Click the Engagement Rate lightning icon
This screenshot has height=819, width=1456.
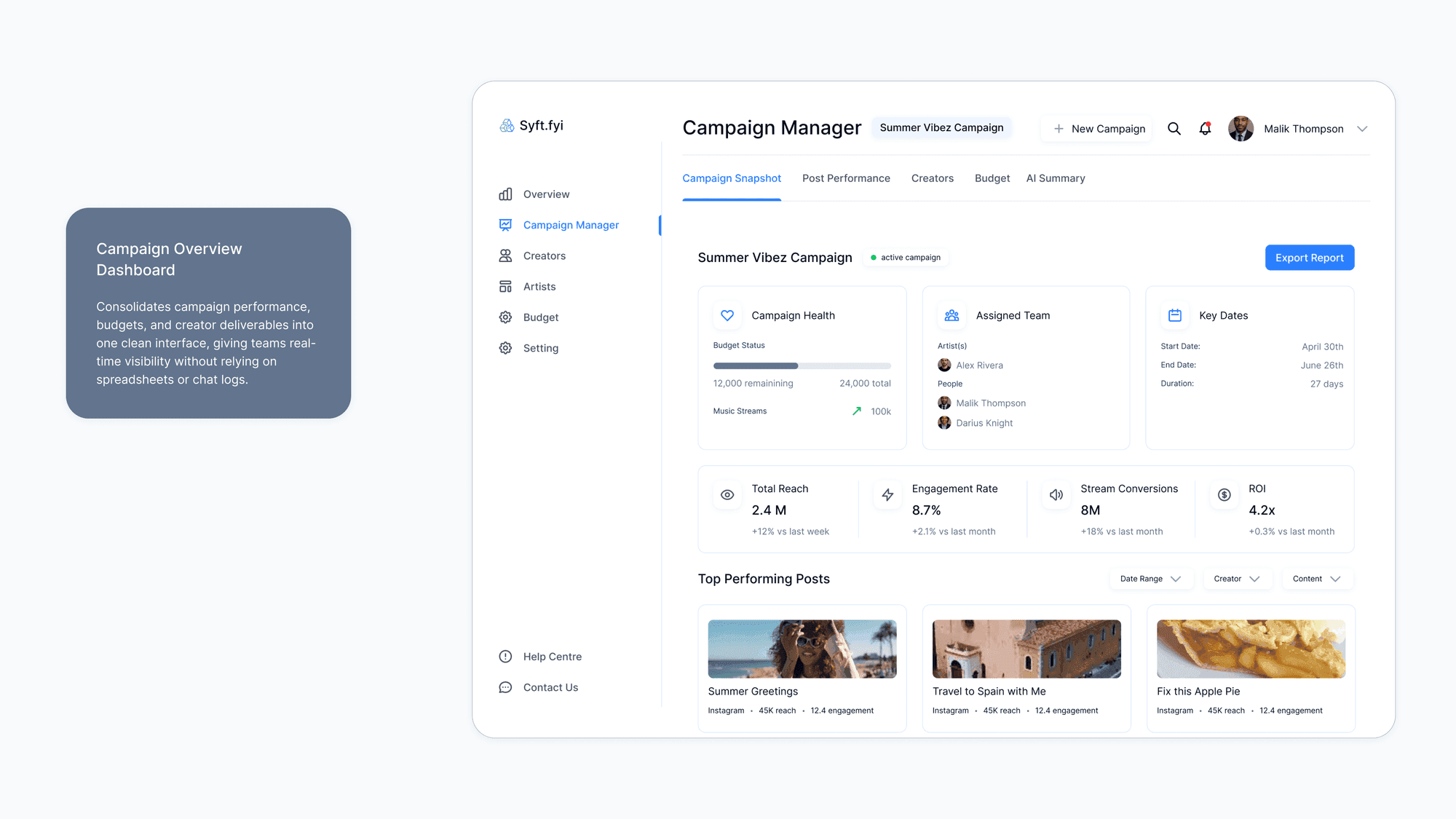tap(887, 495)
